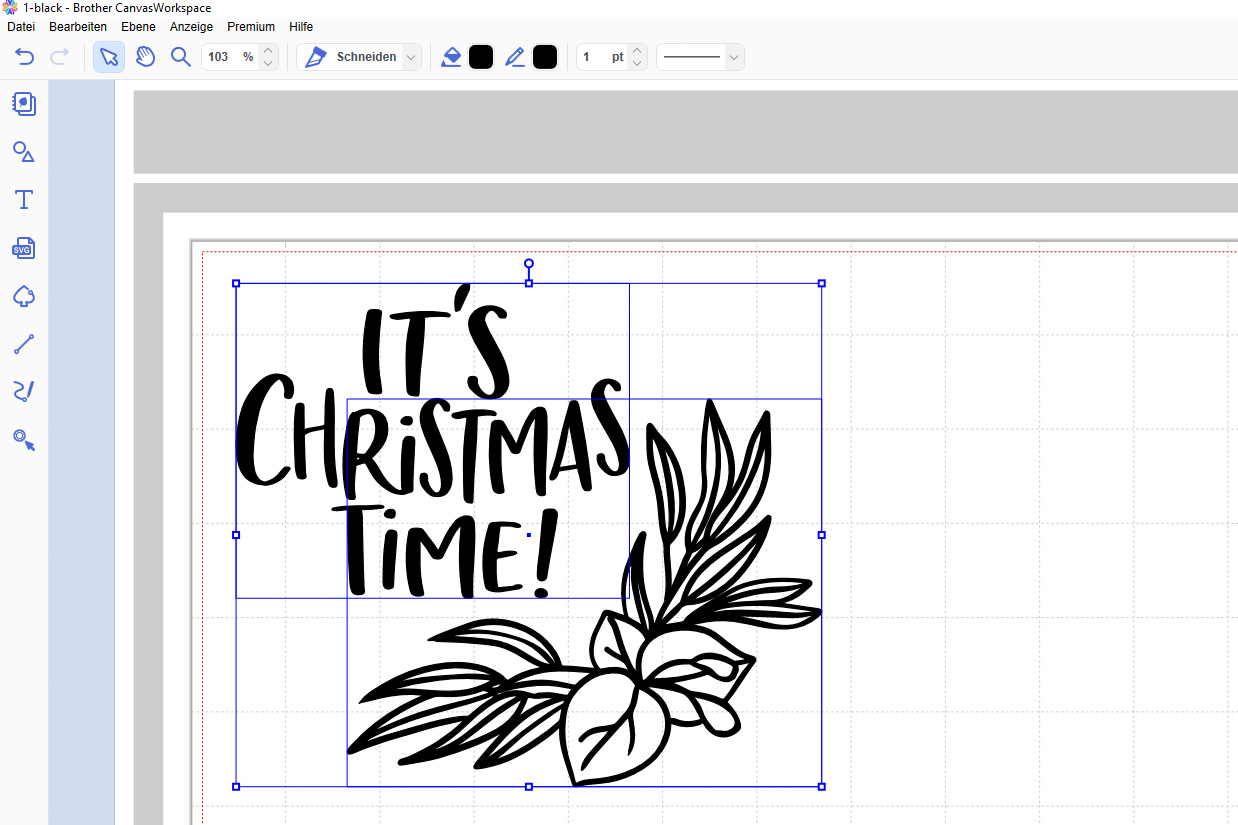Open the pattern library icon in sidebar
This screenshot has height=825, width=1238.
click(24, 104)
